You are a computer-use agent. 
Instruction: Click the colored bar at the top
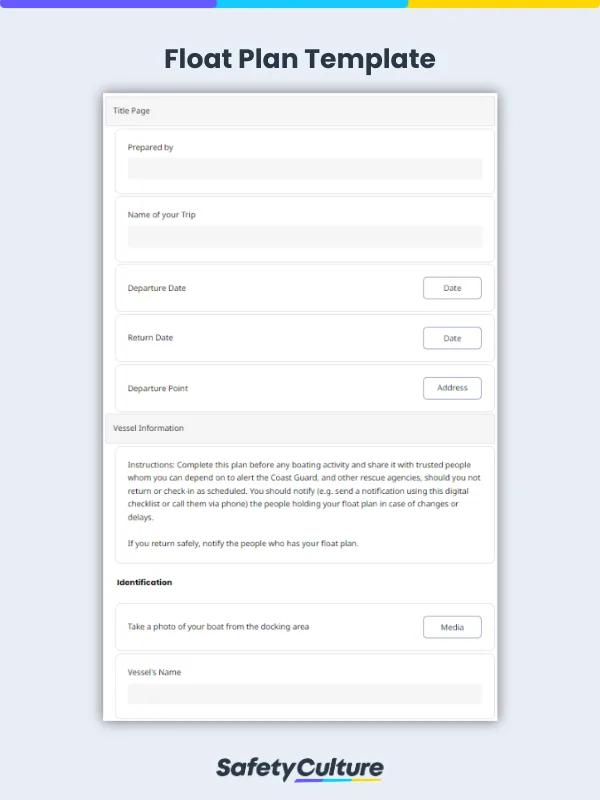click(x=300, y=5)
